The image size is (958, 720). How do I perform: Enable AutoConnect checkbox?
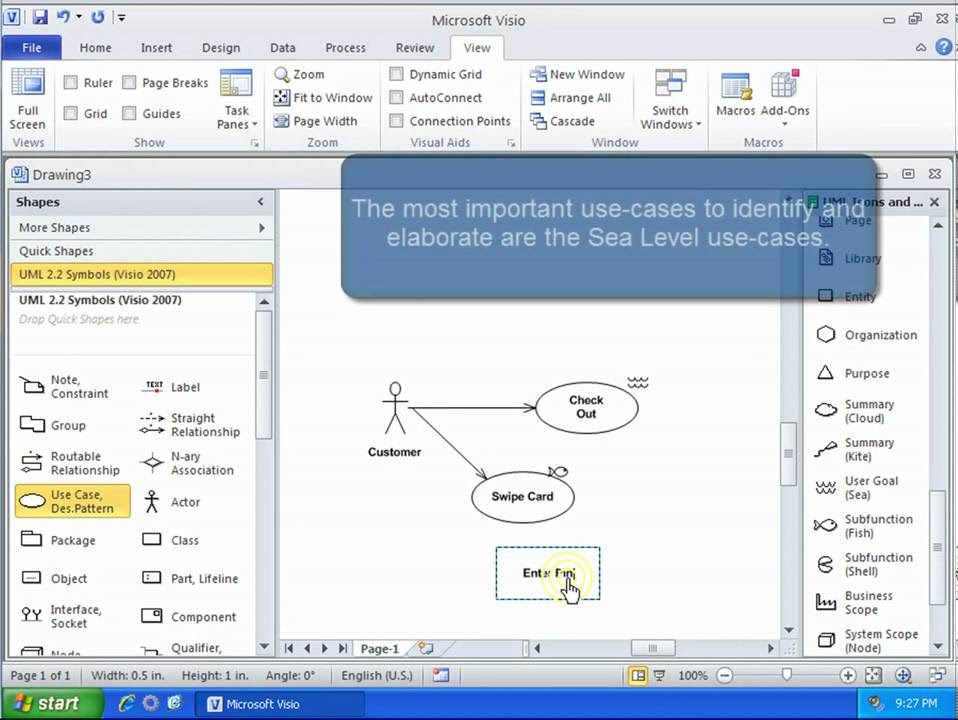tap(397, 97)
